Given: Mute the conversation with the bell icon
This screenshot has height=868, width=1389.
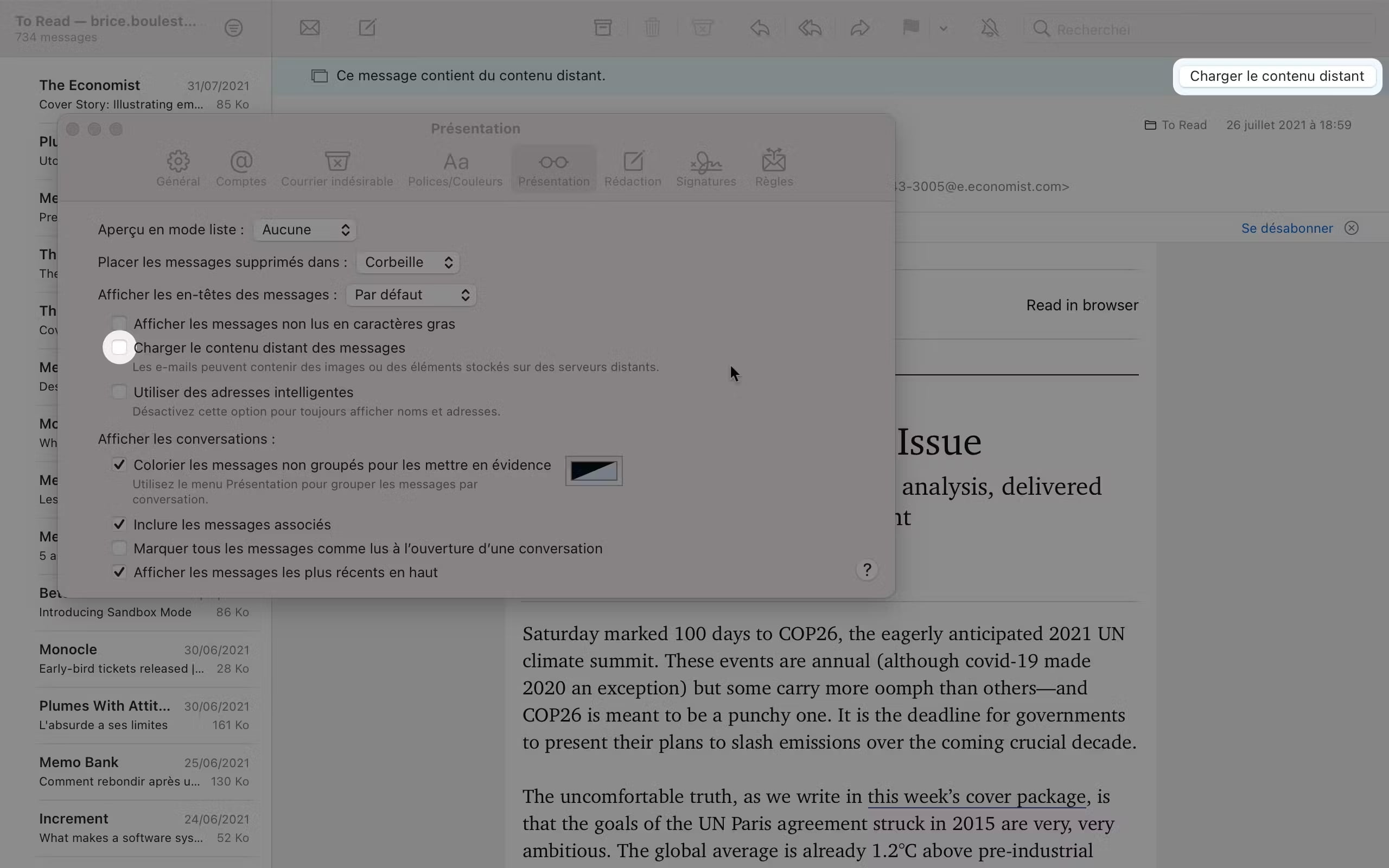Looking at the screenshot, I should [990, 28].
